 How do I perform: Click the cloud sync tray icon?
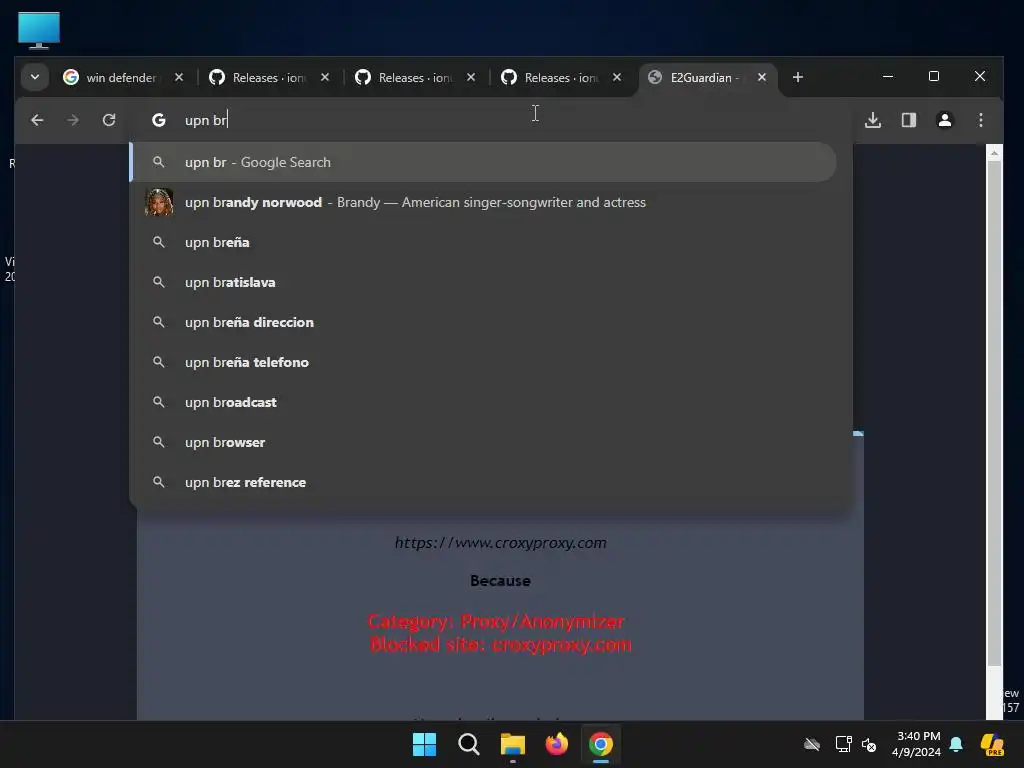coord(812,744)
